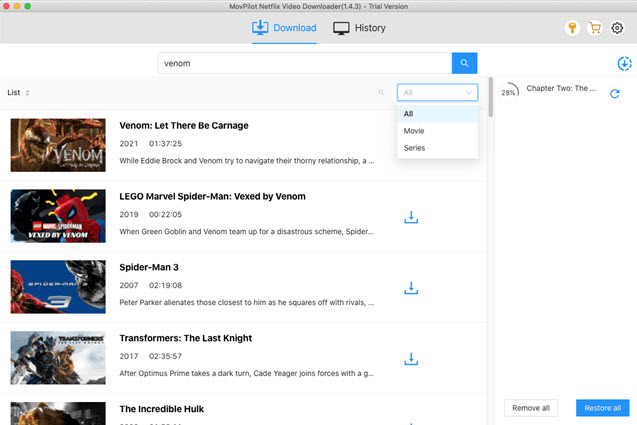Viewport: 637px width, 425px height.
Task: Focus the search field containing venom
Action: pyautogui.click(x=305, y=63)
